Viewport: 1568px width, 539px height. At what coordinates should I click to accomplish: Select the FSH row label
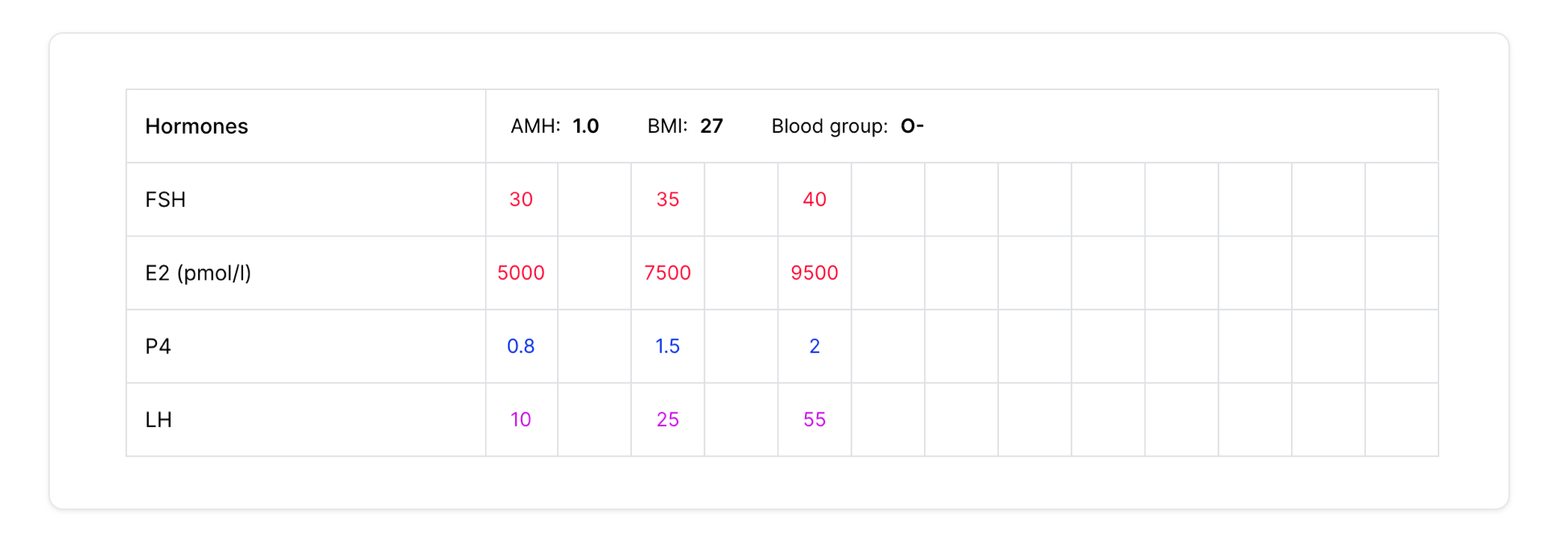165,200
